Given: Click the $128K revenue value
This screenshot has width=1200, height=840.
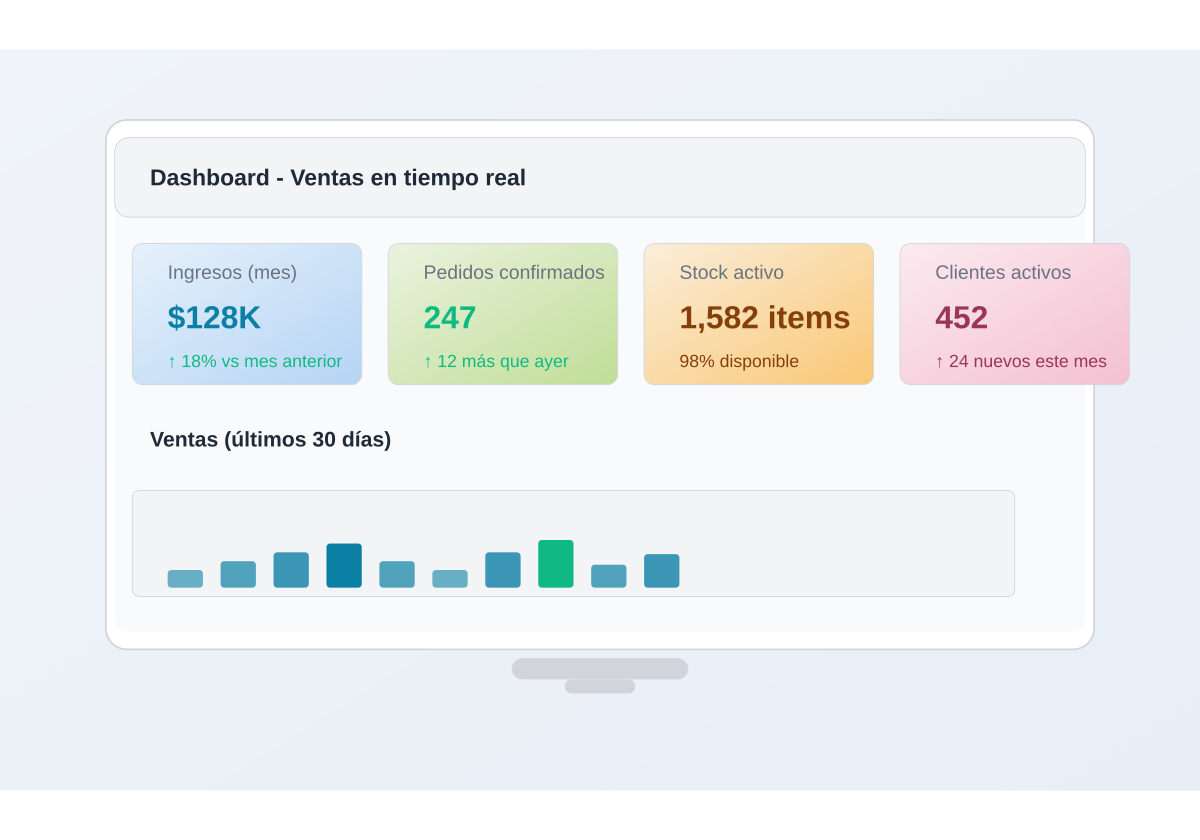Looking at the screenshot, I should tap(214, 318).
